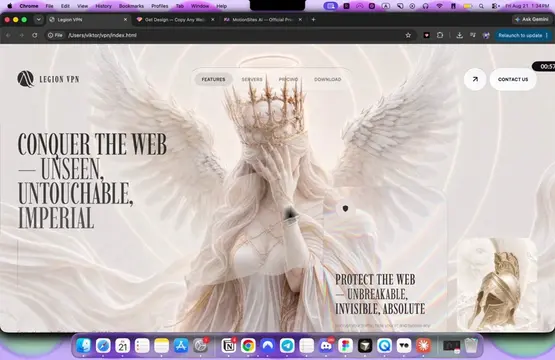Click the menu bar date and time
Viewport: 555px width, 360px height.
tap(527, 6)
